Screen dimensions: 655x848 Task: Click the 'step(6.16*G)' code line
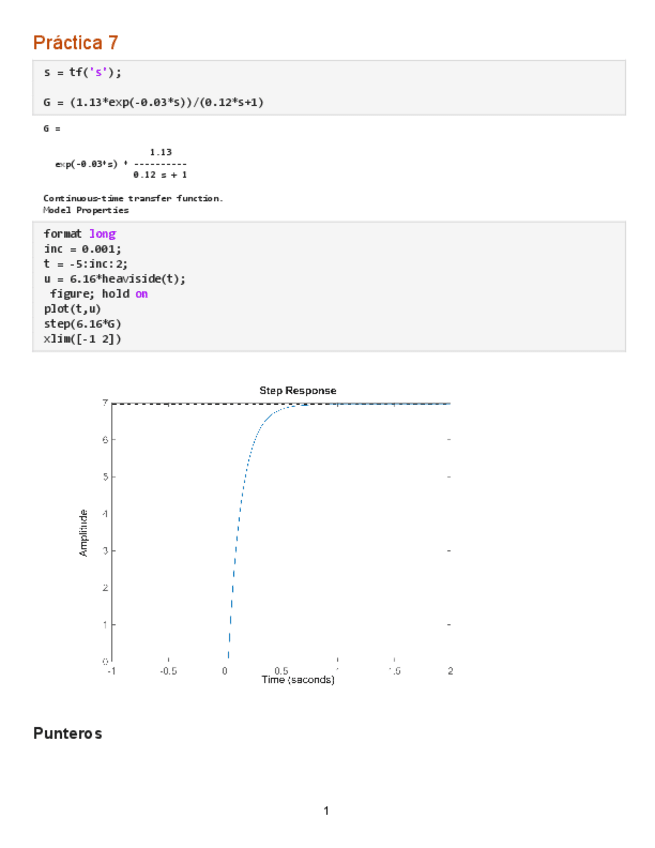[x=83, y=324]
